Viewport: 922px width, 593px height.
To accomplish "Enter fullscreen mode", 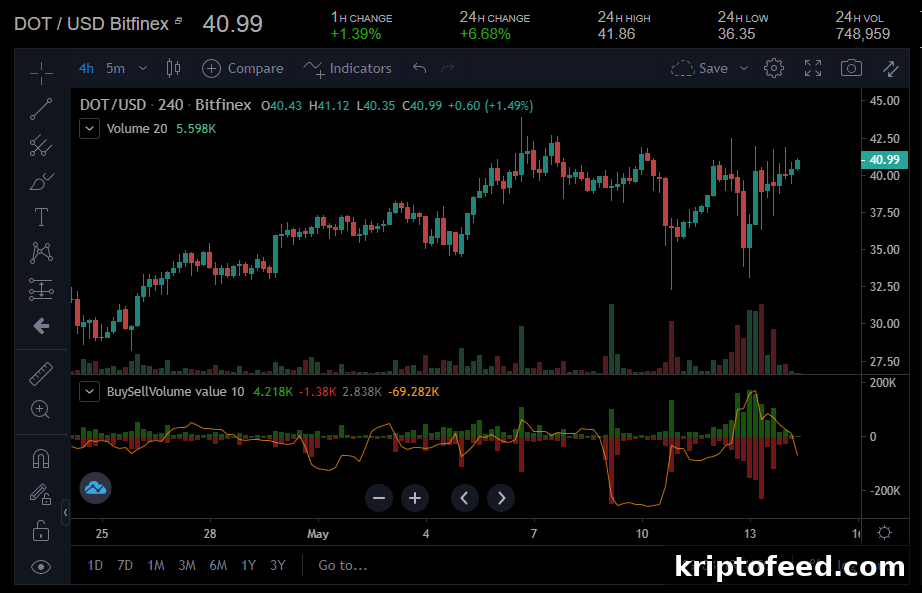I will pyautogui.click(x=813, y=68).
